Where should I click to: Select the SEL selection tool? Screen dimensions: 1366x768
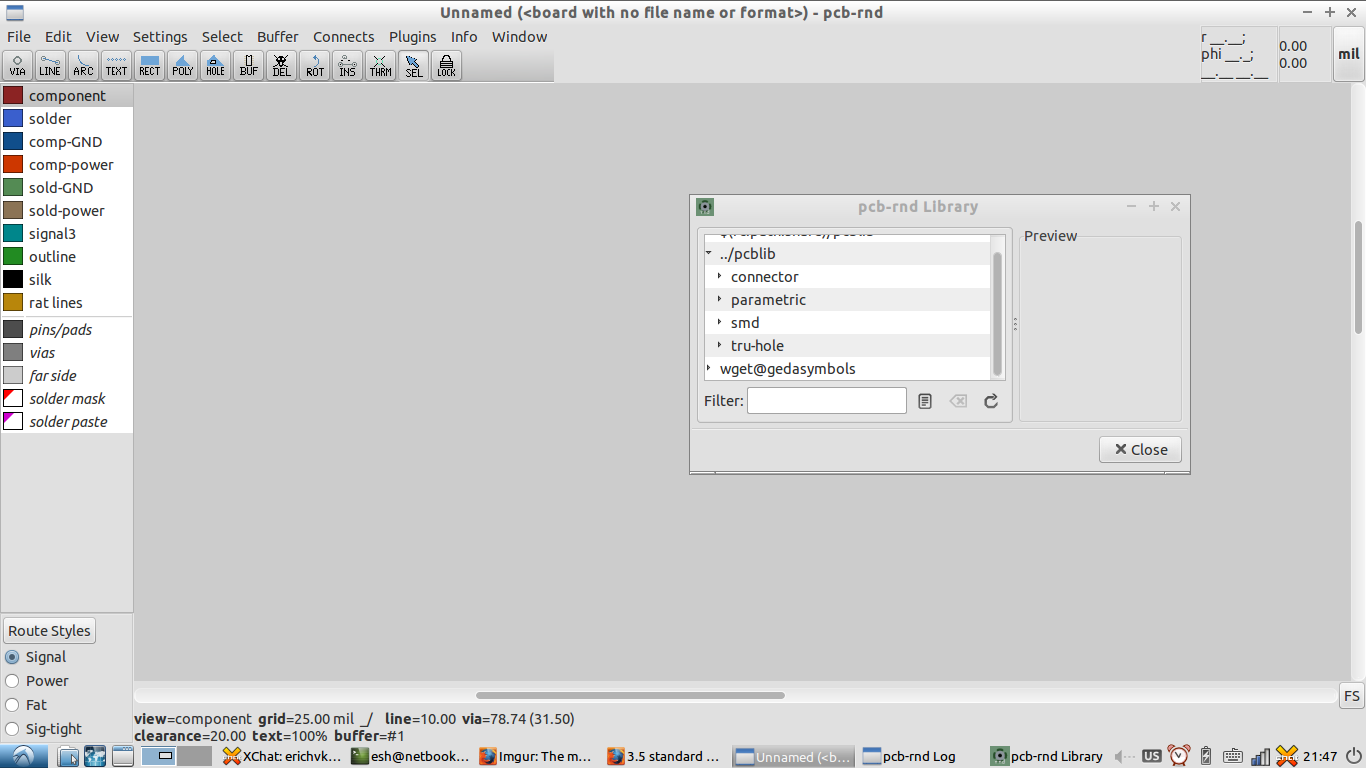(x=413, y=66)
